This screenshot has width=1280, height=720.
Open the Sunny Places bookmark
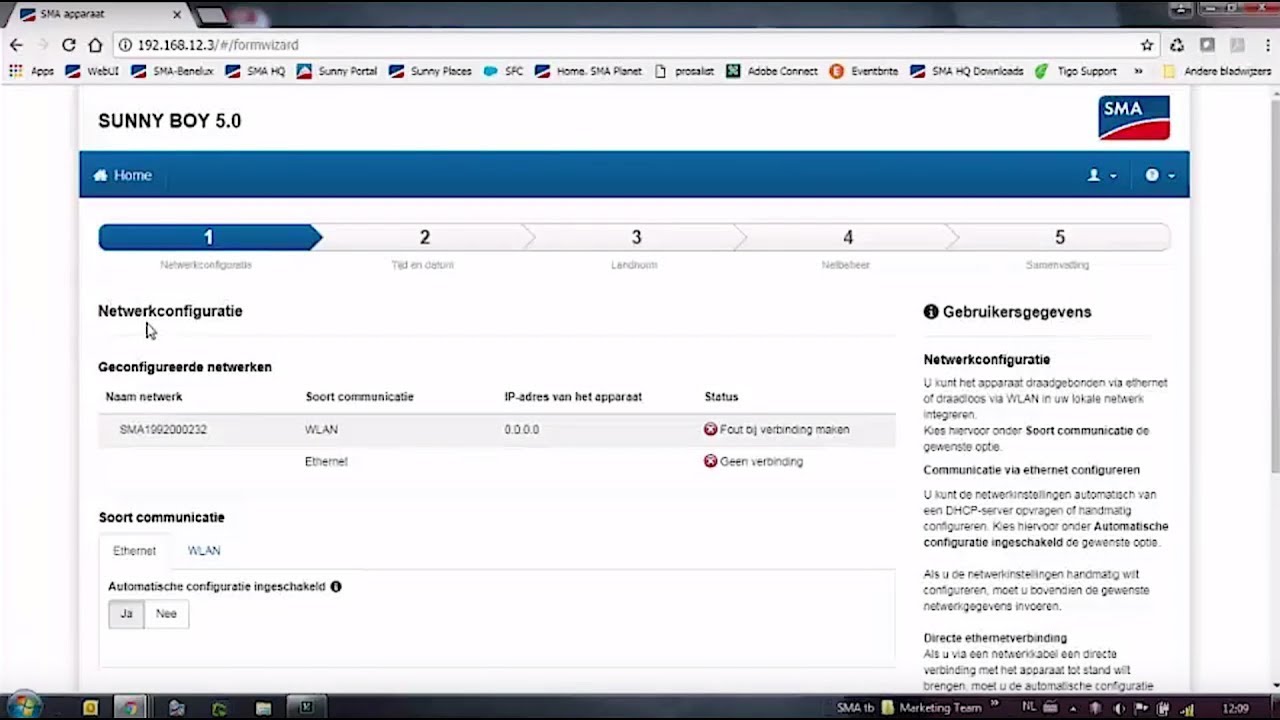click(430, 71)
